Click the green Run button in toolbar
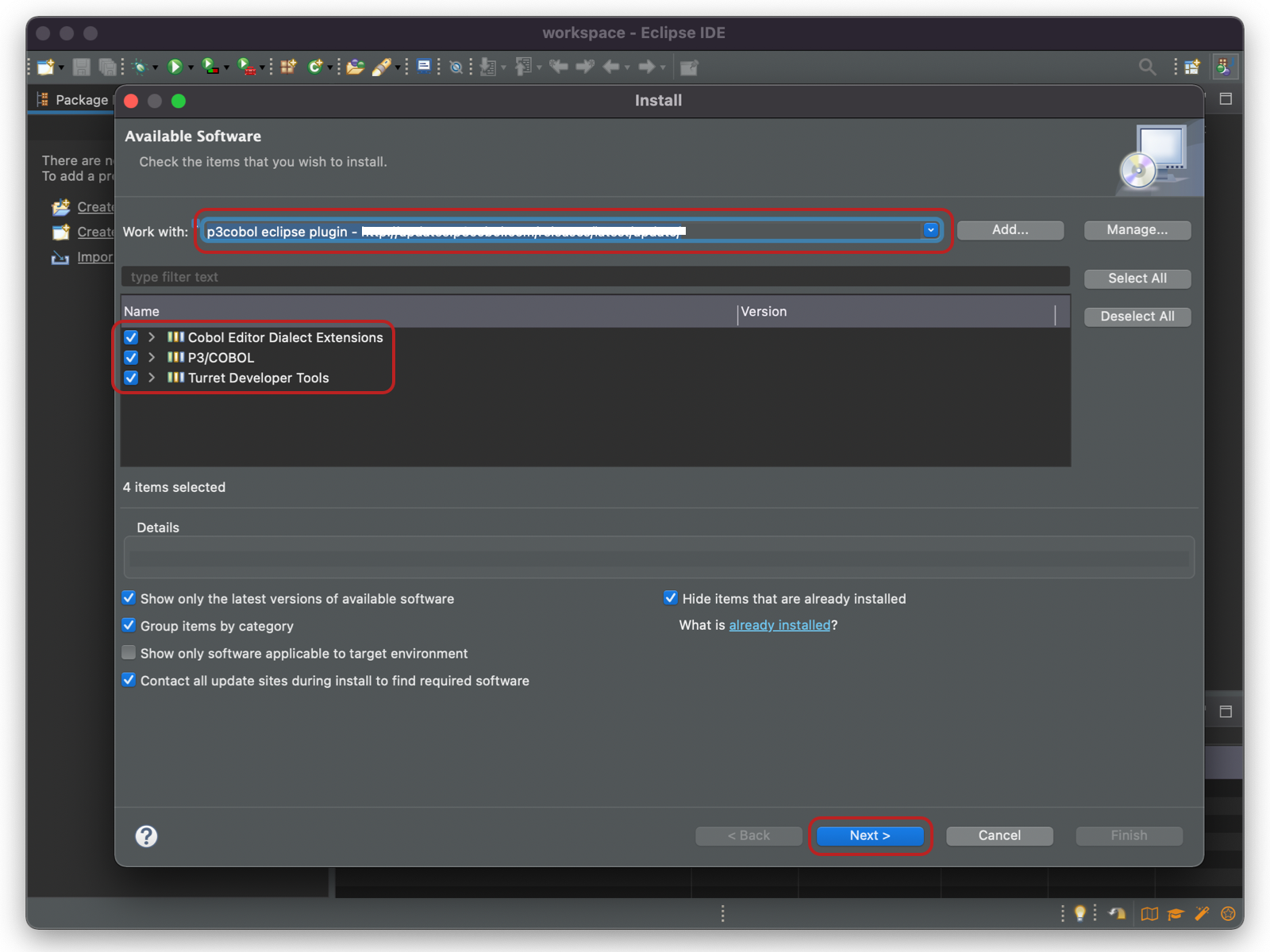 point(175,67)
